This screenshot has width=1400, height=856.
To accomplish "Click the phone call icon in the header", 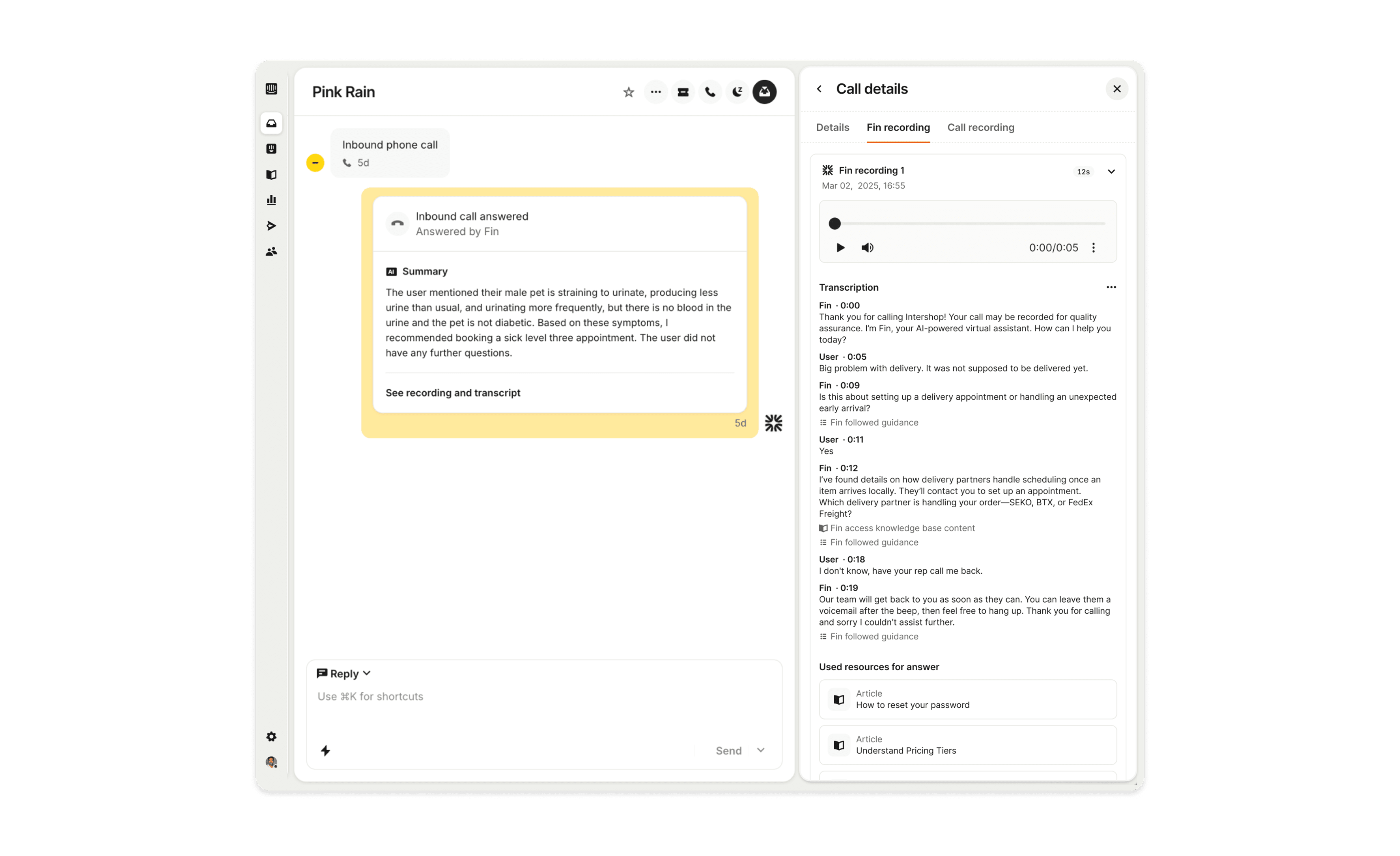I will point(710,92).
